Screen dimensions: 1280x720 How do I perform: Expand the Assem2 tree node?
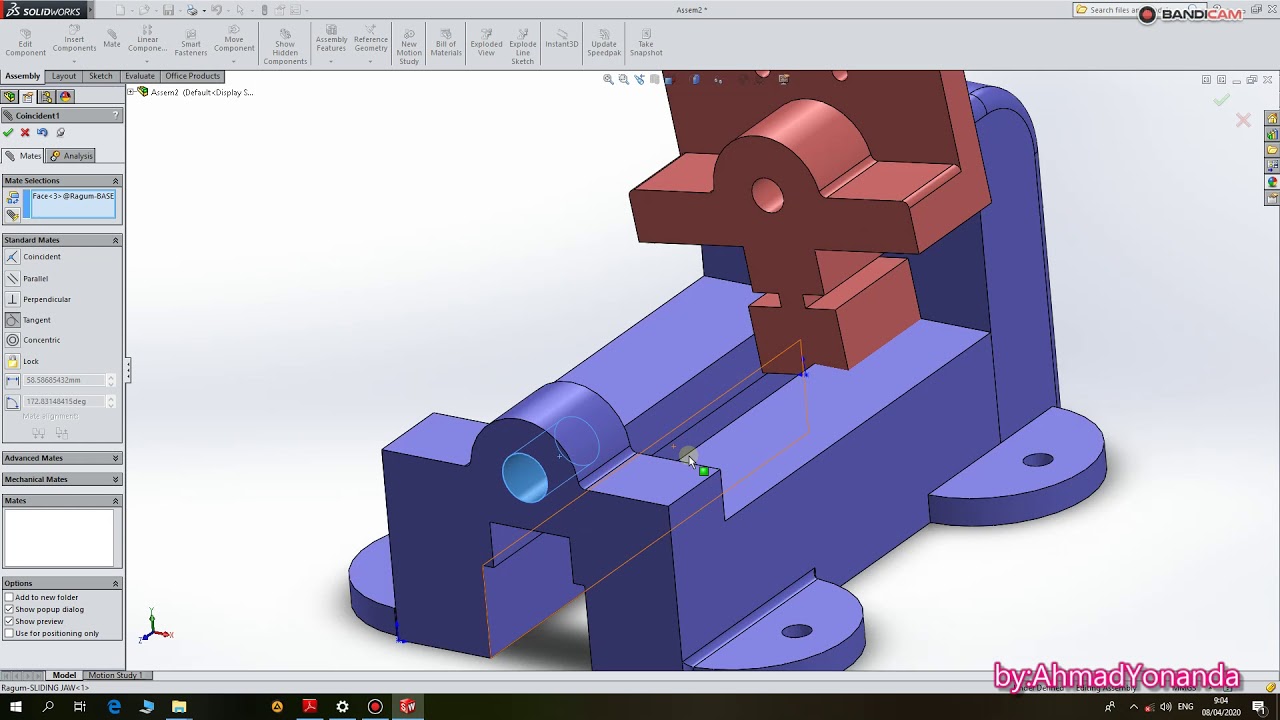click(x=131, y=92)
